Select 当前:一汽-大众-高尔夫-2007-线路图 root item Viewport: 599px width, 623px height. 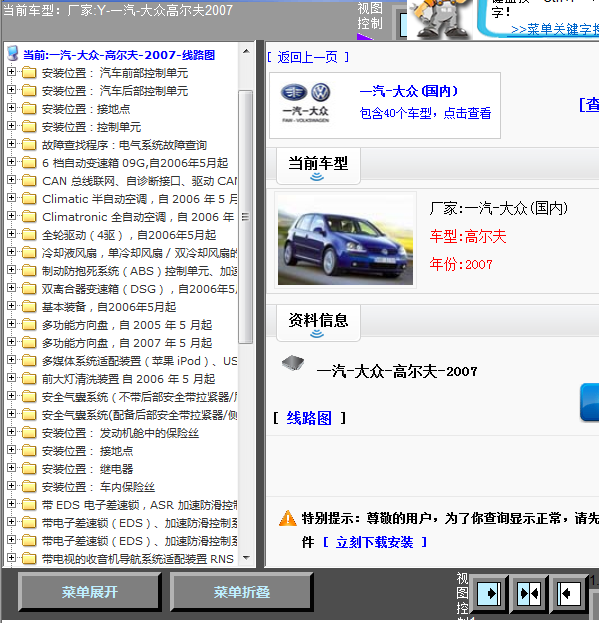pyautogui.click(x=119, y=55)
